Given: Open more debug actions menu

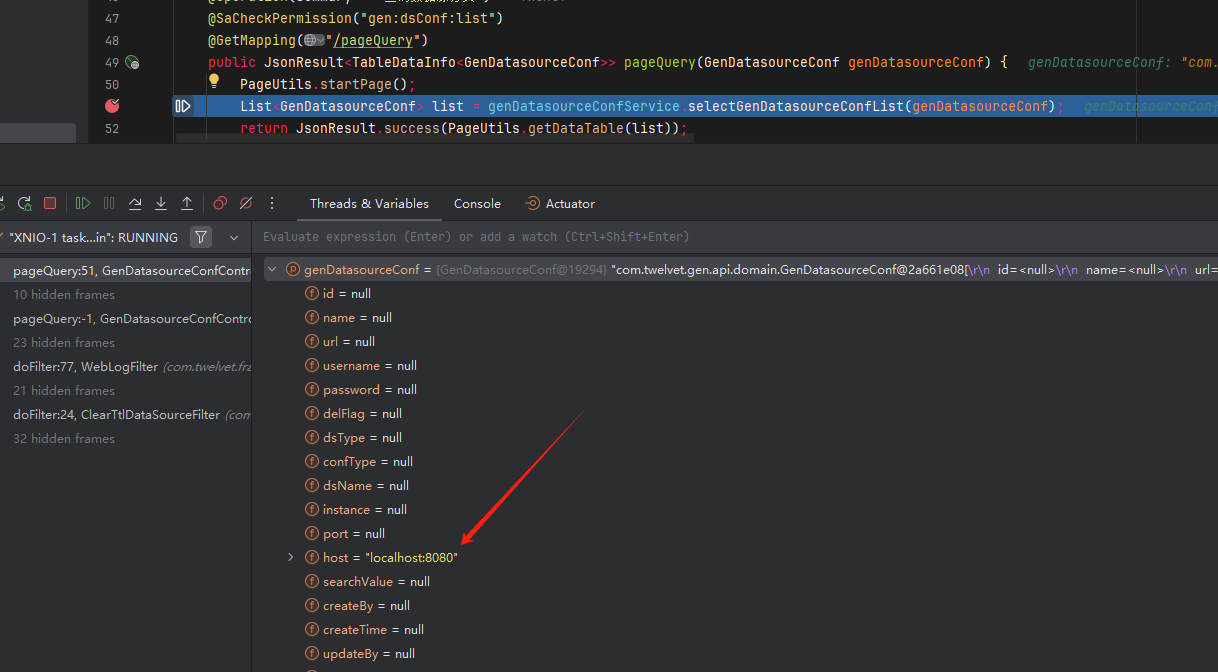Looking at the screenshot, I should coord(272,203).
